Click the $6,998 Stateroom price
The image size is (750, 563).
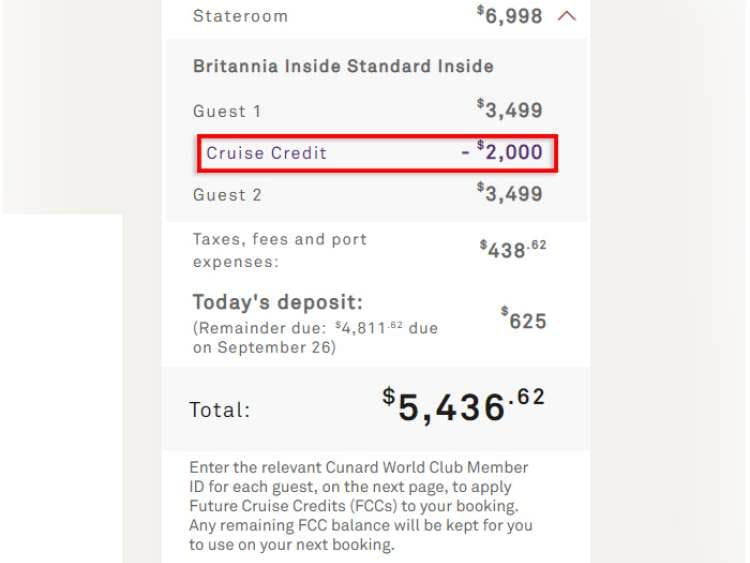tap(509, 16)
